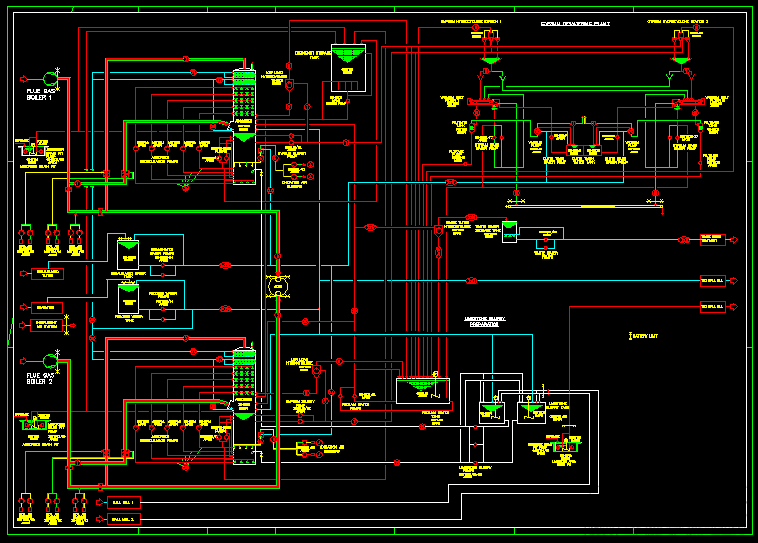Click the BALL MILL 2 box

point(124,519)
